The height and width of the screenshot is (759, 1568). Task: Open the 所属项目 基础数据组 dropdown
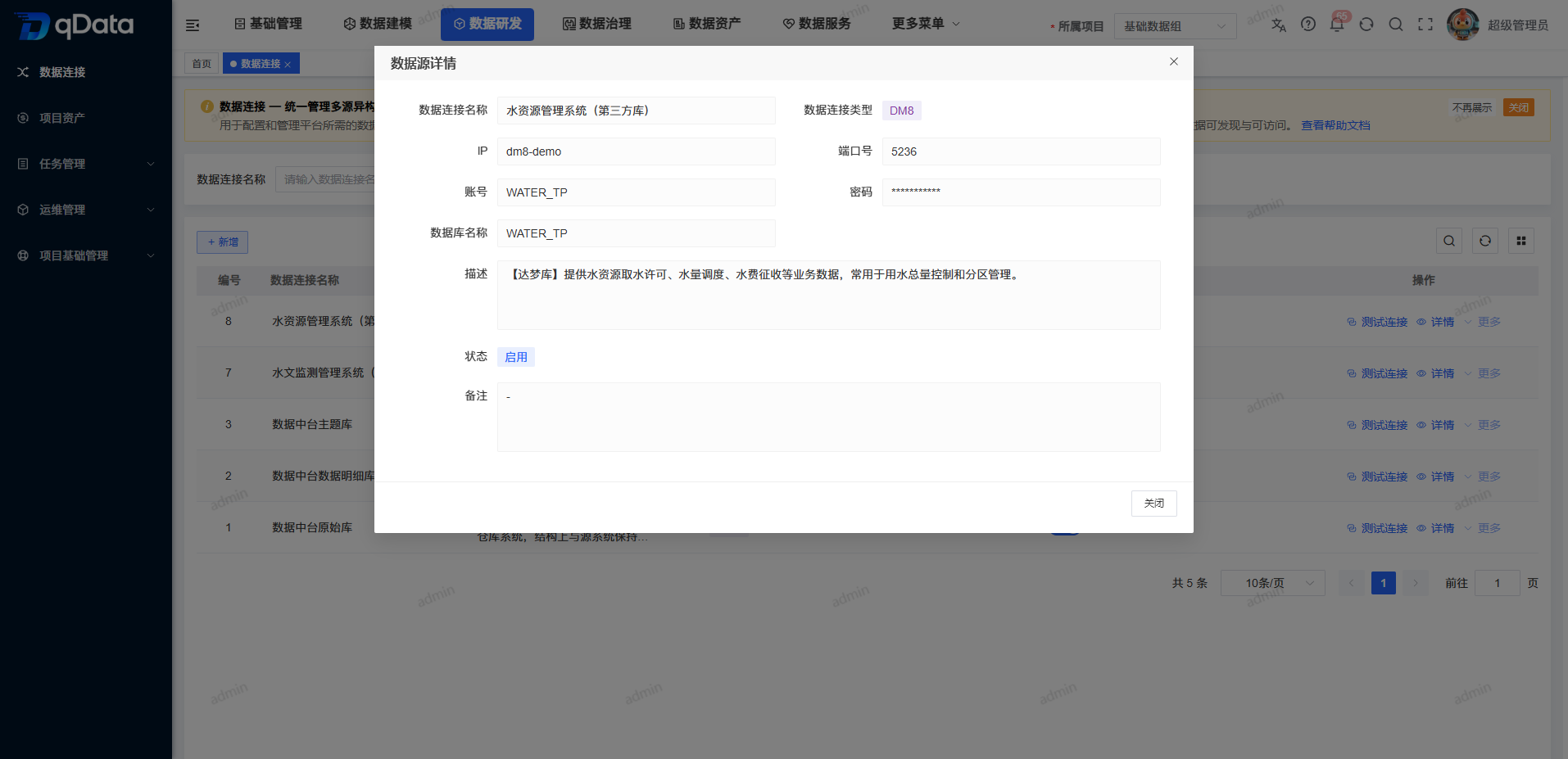point(1176,26)
